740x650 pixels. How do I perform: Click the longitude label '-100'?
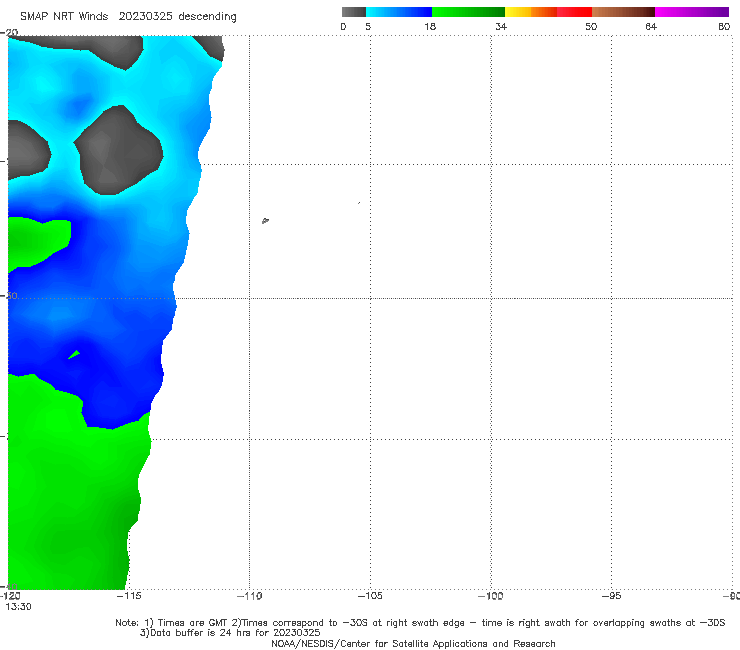(x=490, y=596)
